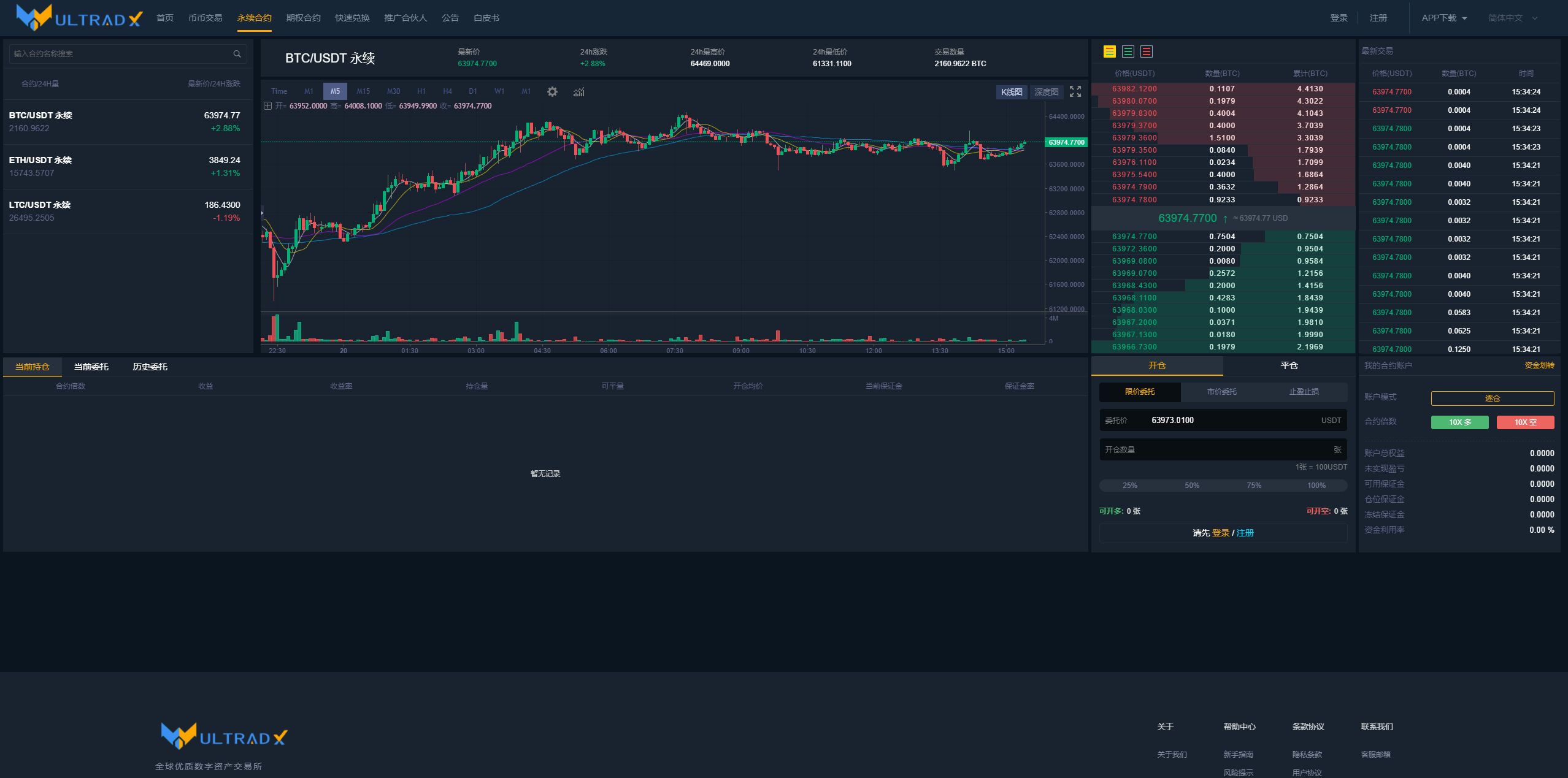Screen dimensions: 1568x778
Task: Set position size slider to 50%
Action: coord(1192,485)
